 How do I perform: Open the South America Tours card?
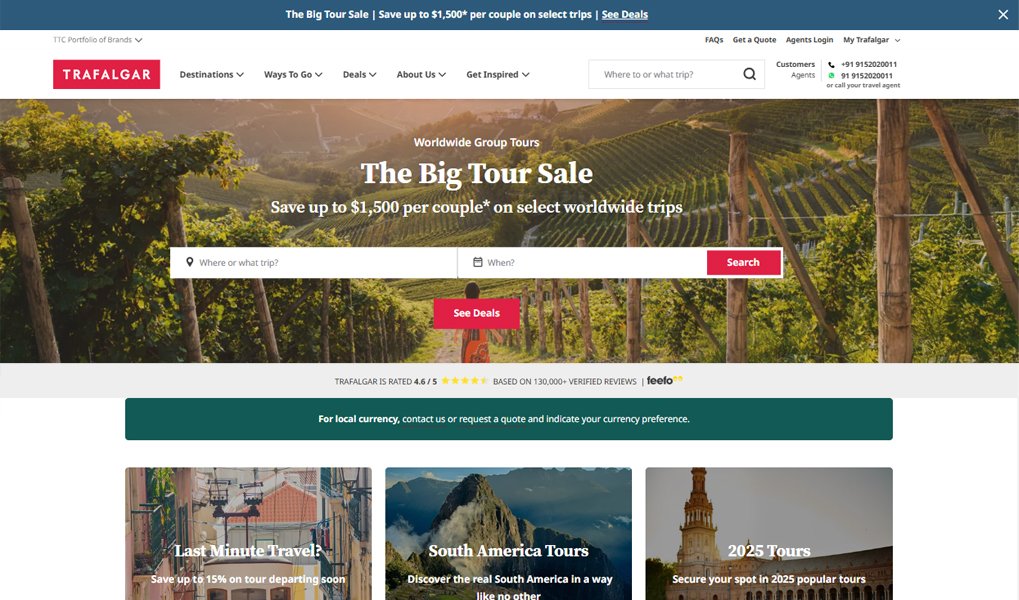(x=508, y=534)
